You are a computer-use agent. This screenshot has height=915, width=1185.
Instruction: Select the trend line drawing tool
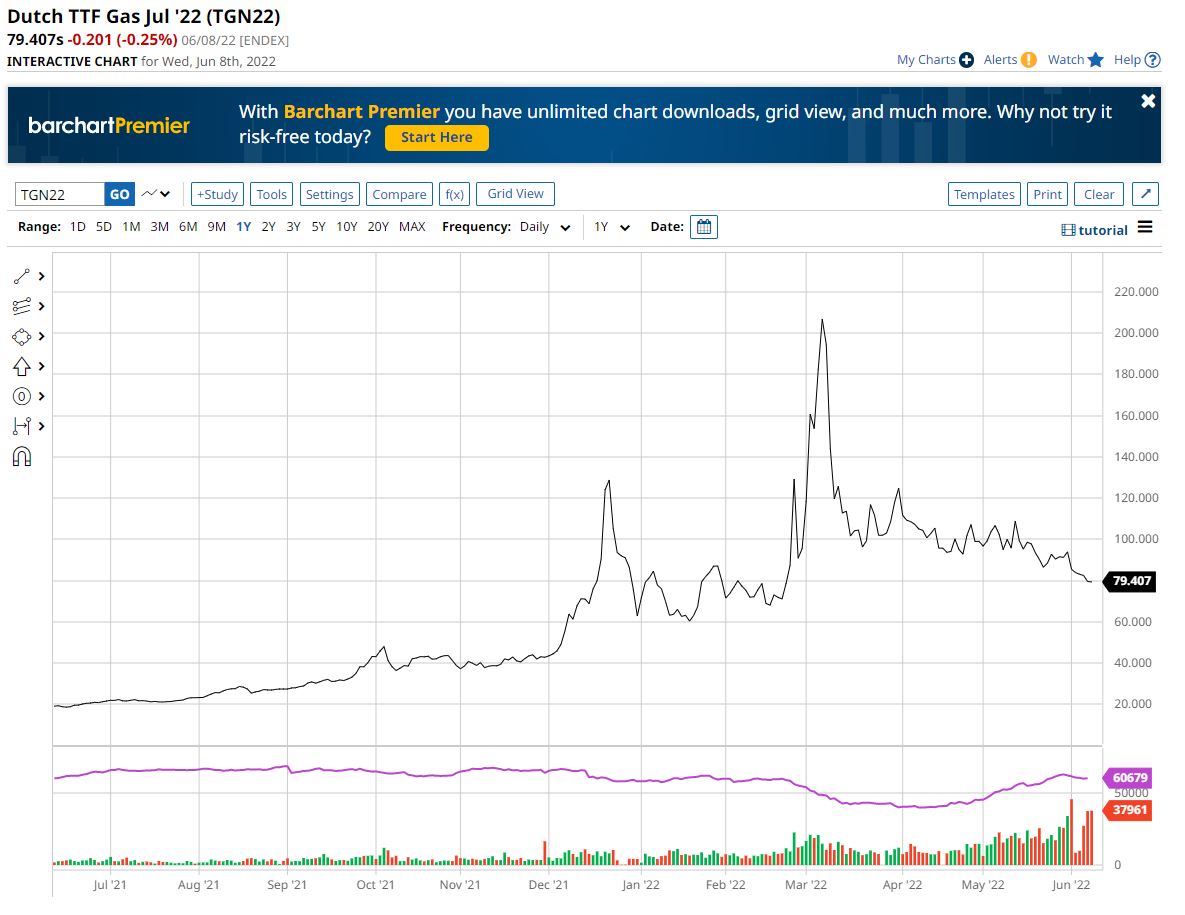tap(22, 276)
